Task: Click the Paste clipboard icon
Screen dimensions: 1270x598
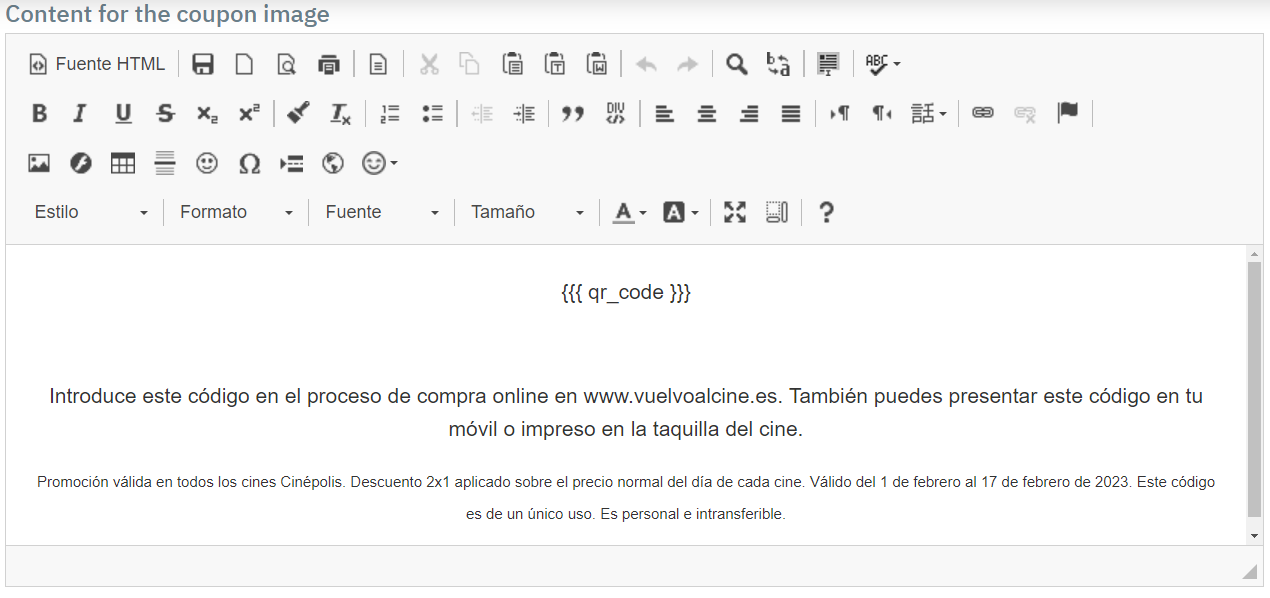Action: pyautogui.click(x=512, y=64)
